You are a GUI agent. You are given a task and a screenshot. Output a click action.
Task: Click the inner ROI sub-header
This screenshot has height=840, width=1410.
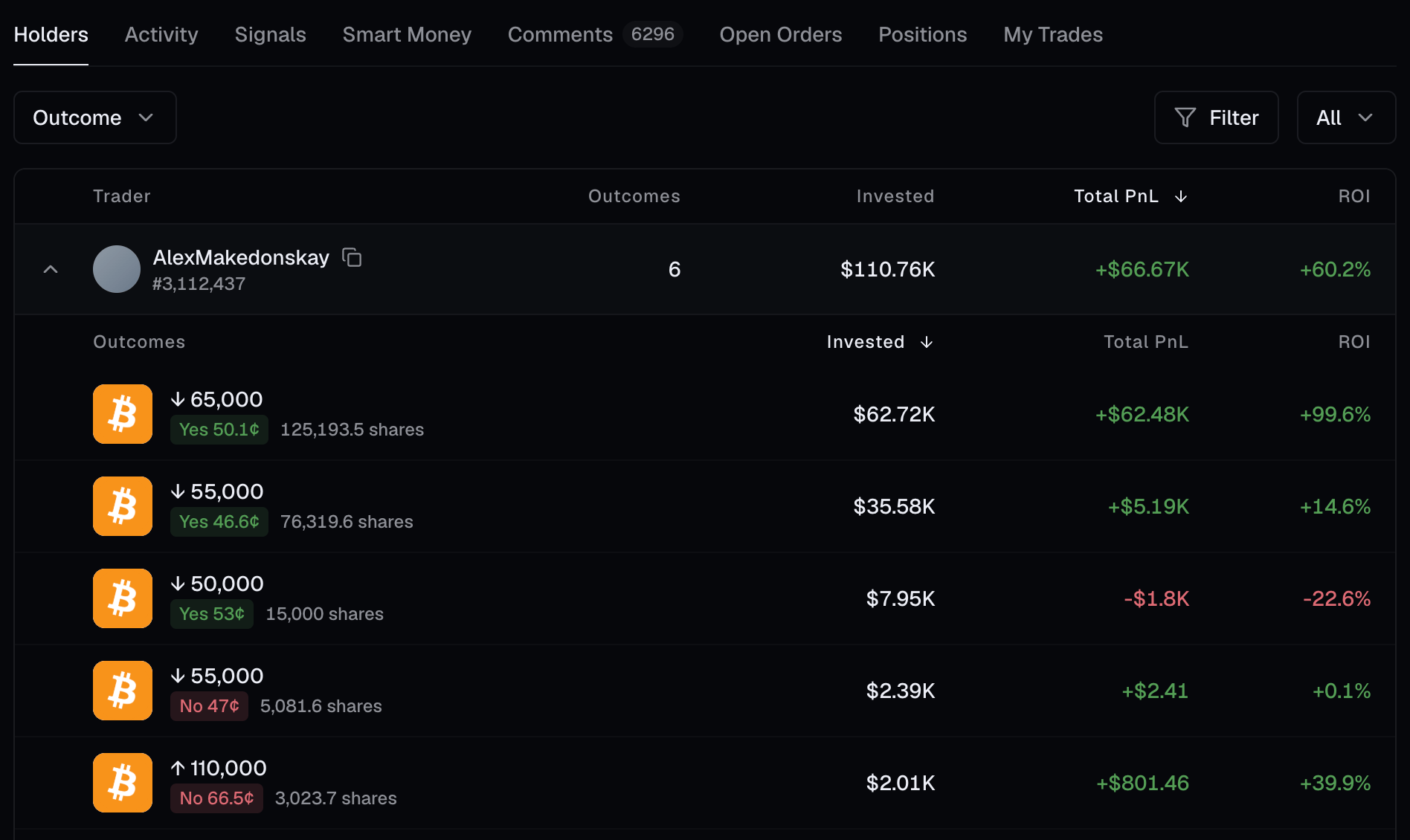[1354, 342]
